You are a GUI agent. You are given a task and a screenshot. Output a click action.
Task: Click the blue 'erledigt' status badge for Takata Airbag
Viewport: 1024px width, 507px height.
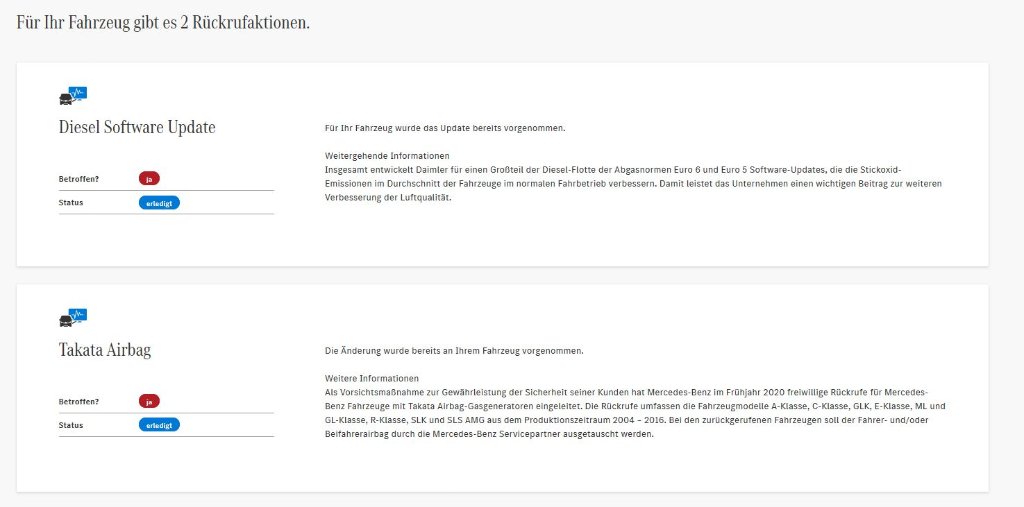tap(159, 425)
